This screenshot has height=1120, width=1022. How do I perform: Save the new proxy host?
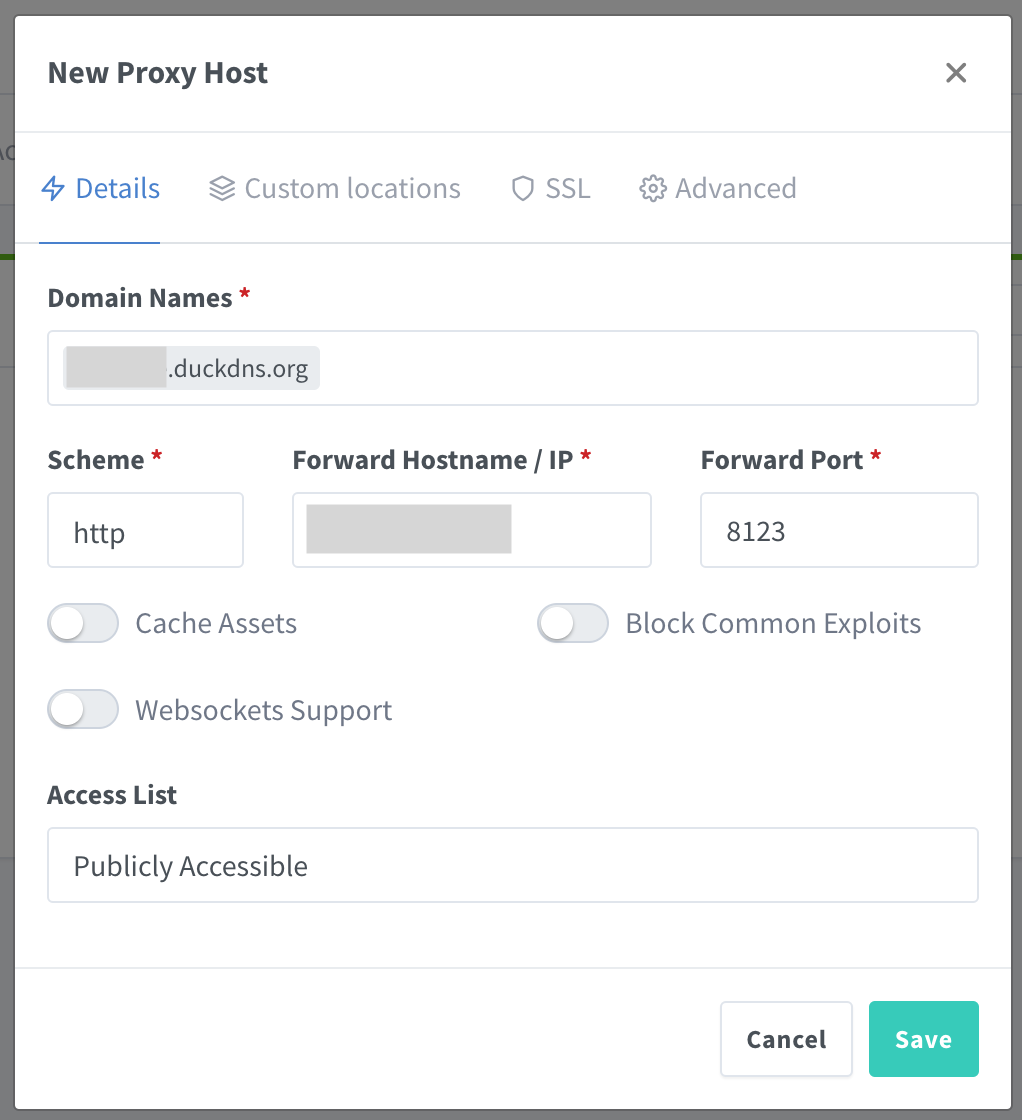(x=923, y=1040)
